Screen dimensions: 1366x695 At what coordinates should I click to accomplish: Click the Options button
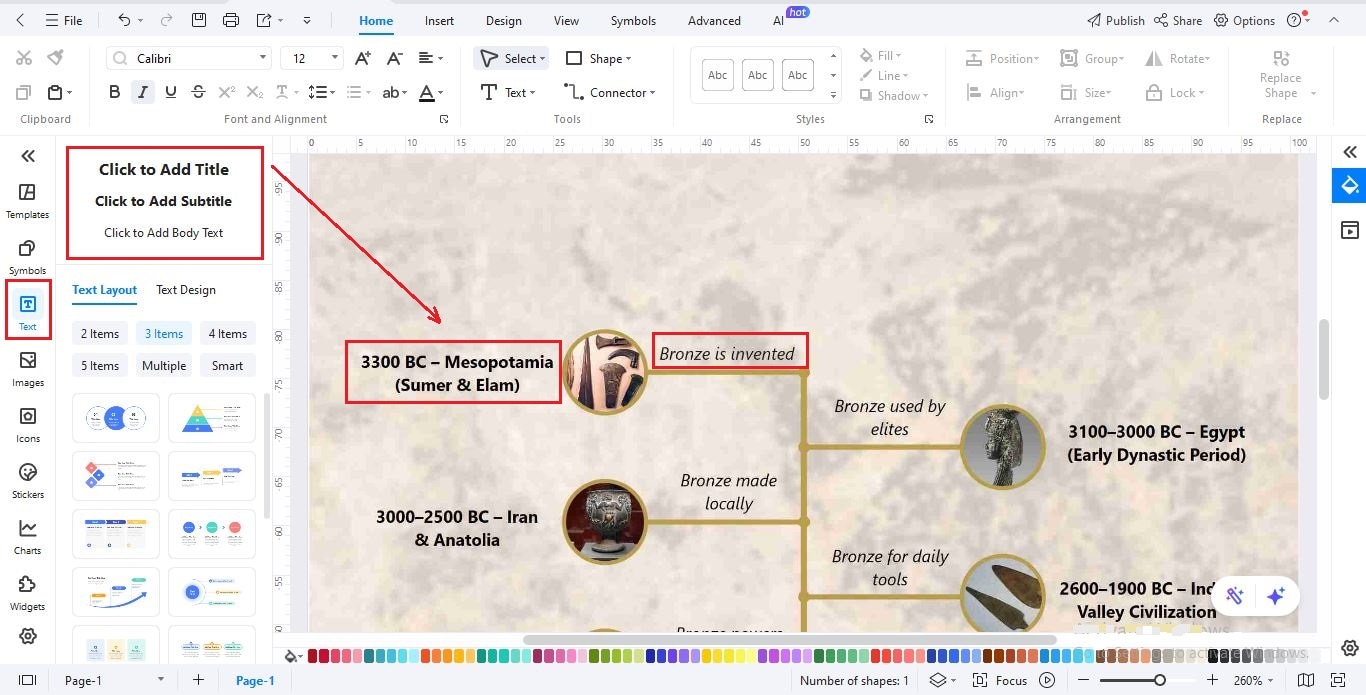click(1244, 20)
